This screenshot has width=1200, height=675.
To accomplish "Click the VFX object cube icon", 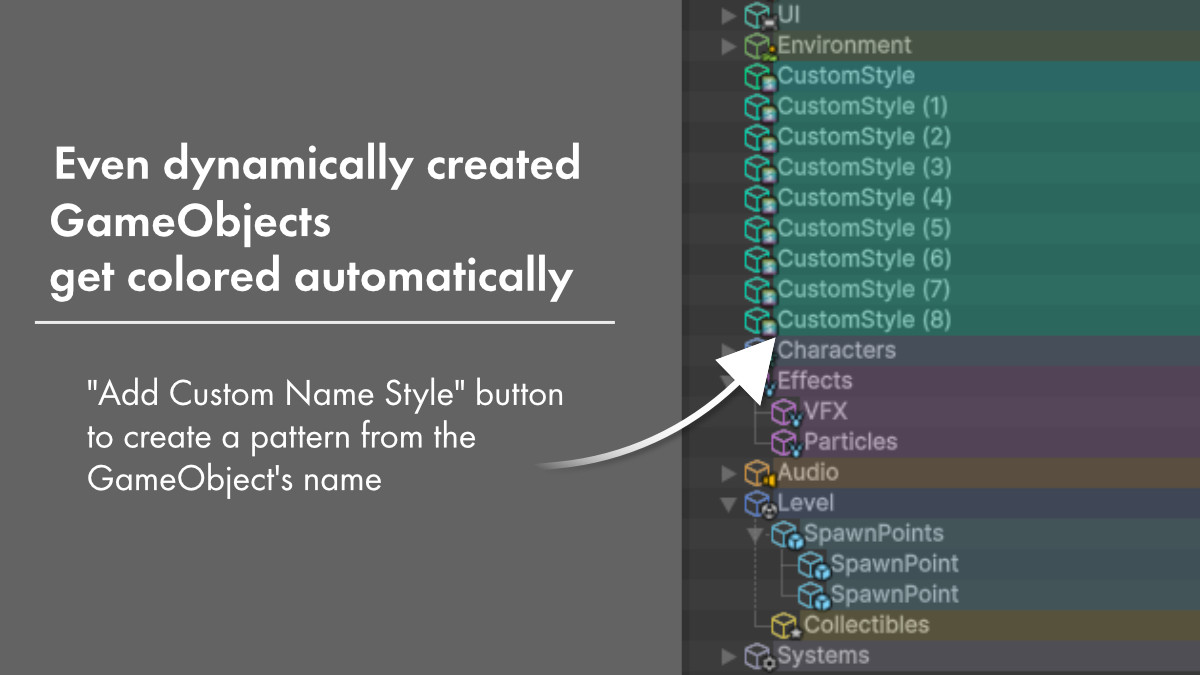I will pyautogui.click(x=786, y=412).
